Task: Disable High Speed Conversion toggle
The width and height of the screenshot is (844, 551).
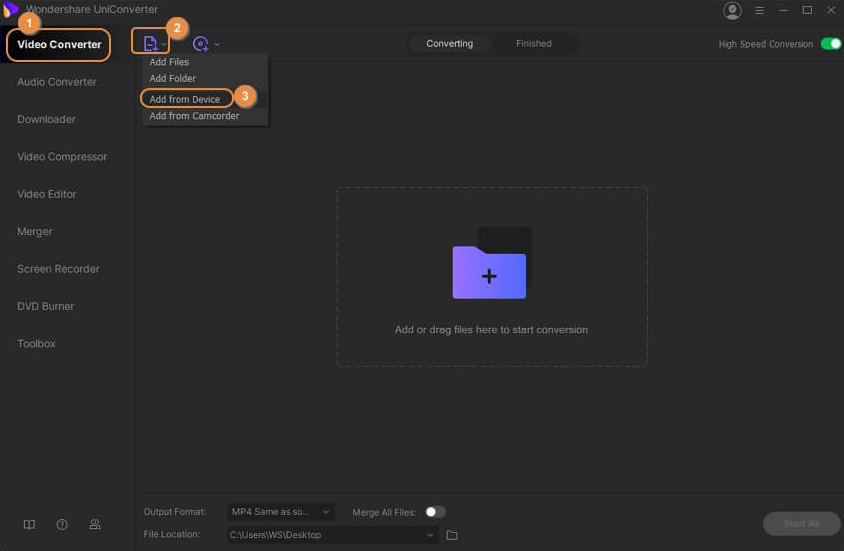Action: (x=830, y=44)
